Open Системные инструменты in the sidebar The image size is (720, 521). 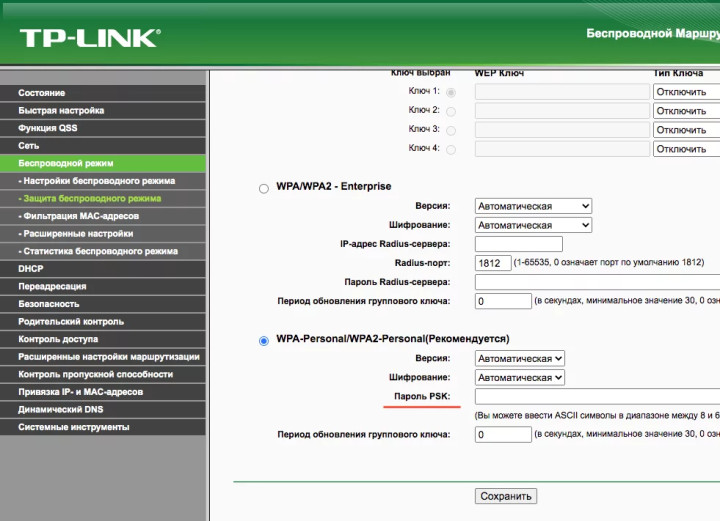[x=73, y=427]
